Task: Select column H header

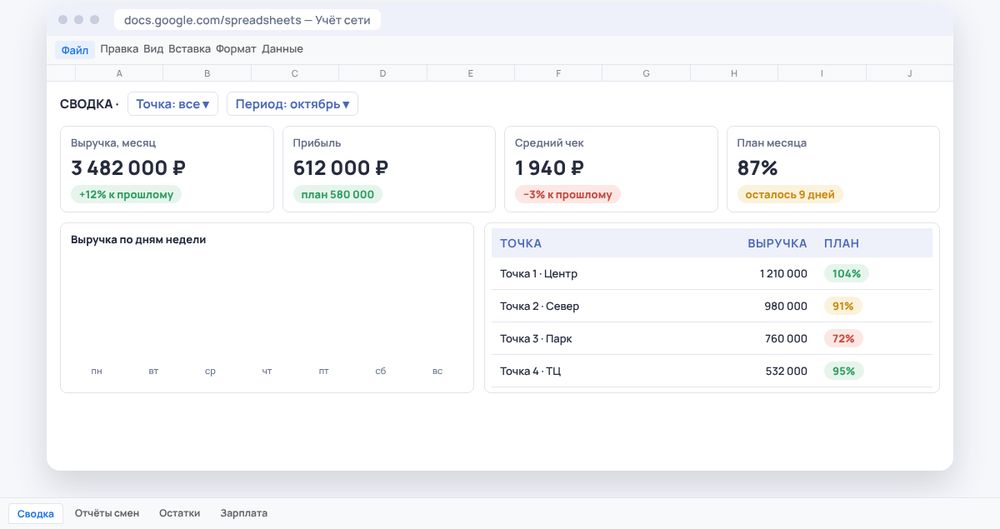Action: [x=734, y=73]
